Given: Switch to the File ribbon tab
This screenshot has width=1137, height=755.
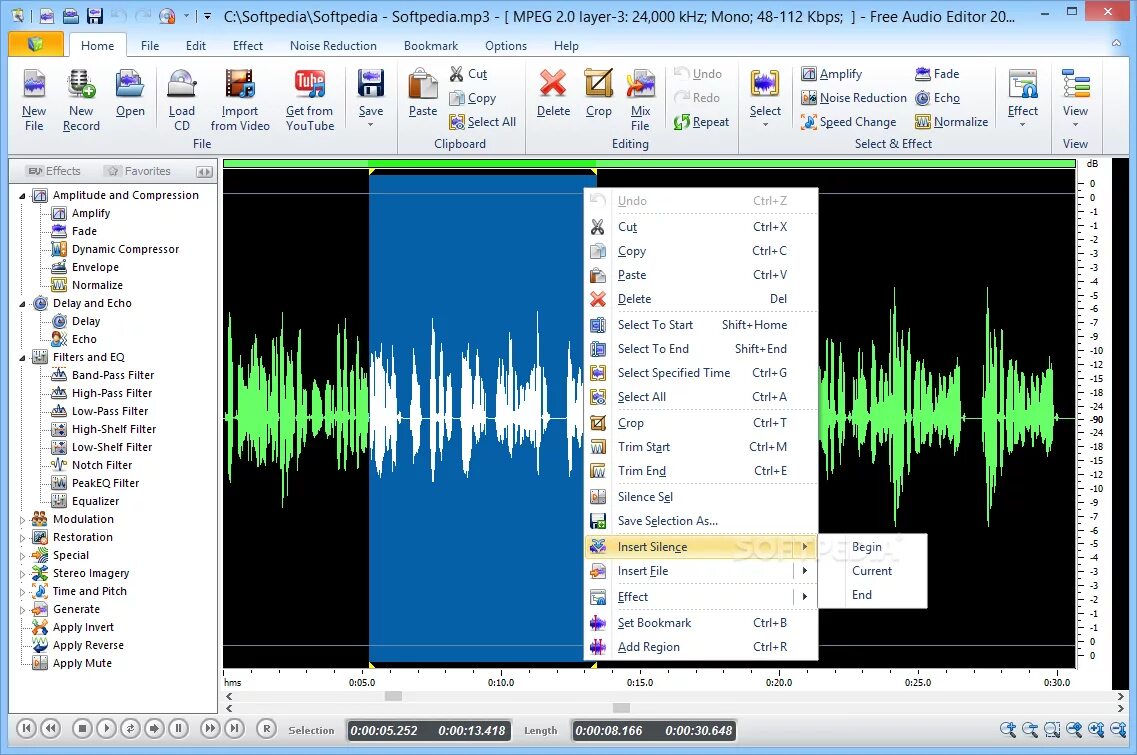Looking at the screenshot, I should click(150, 46).
